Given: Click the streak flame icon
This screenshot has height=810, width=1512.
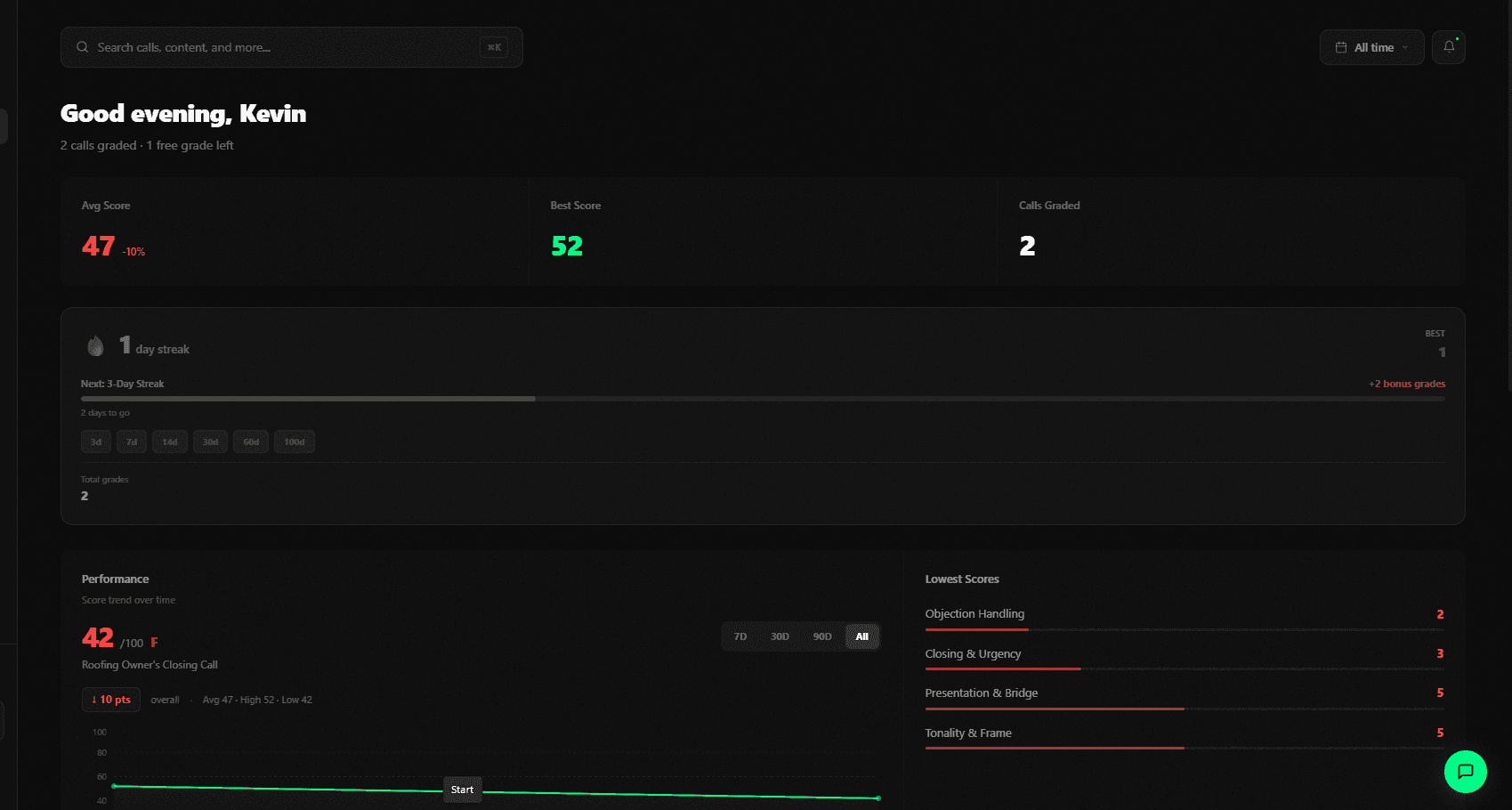Looking at the screenshot, I should pyautogui.click(x=95, y=345).
